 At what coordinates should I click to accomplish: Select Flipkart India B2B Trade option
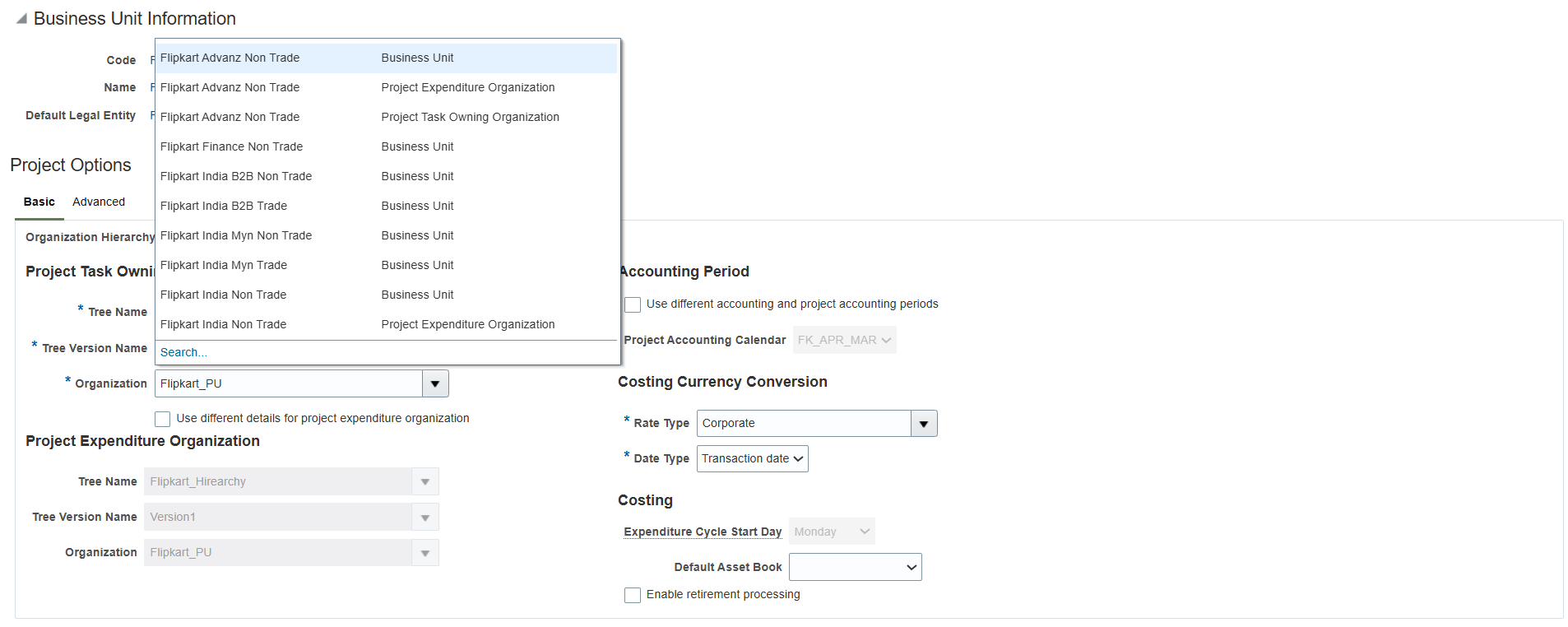[x=387, y=206]
